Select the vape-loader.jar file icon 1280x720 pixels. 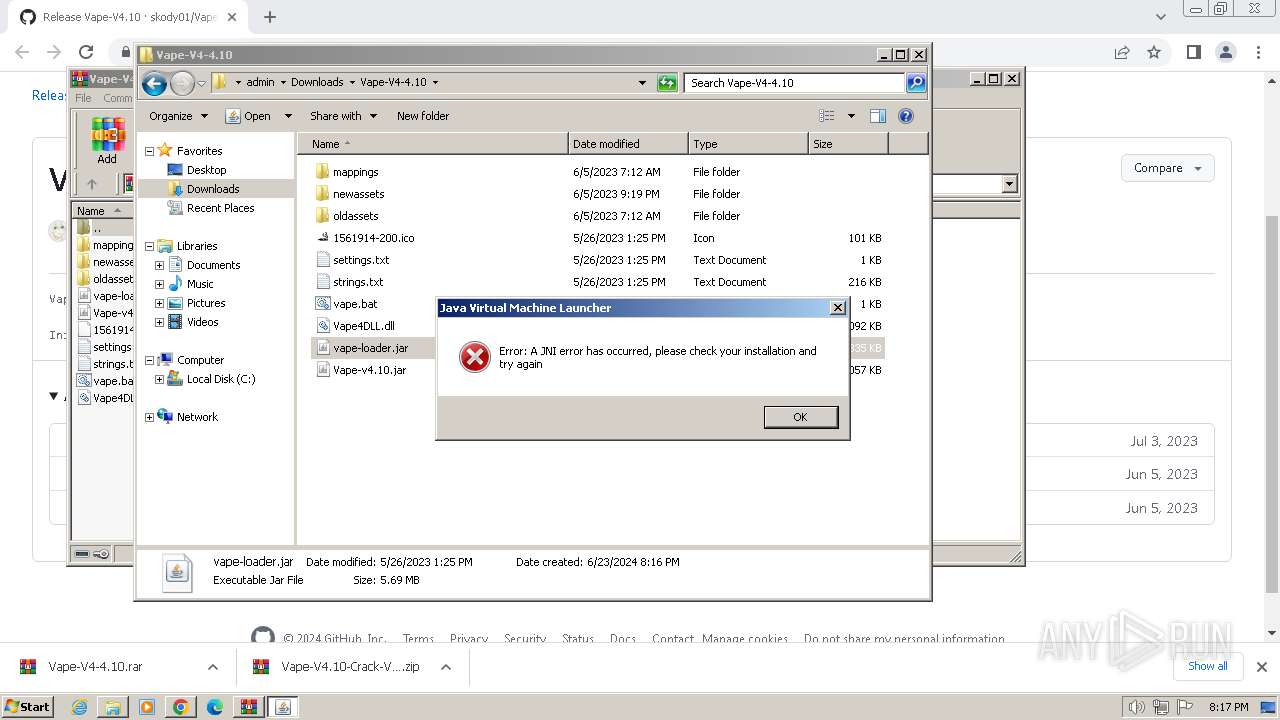tap(322, 348)
